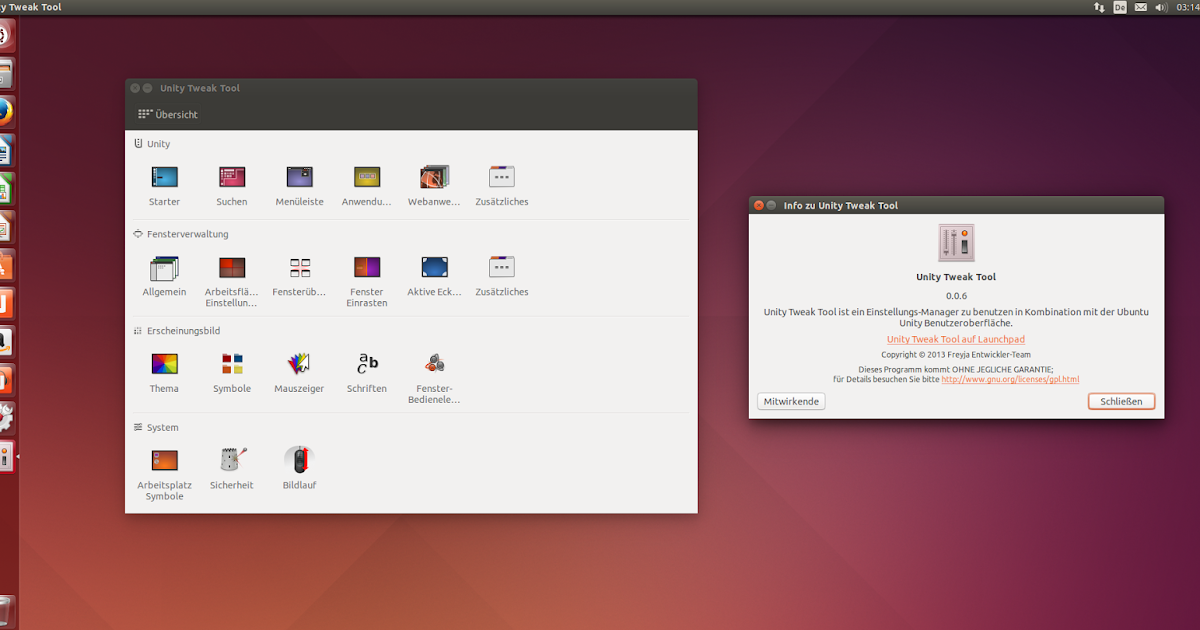Open the Allgemein window manager icon
Screen dimensions: 1200x630
[x=164, y=268]
